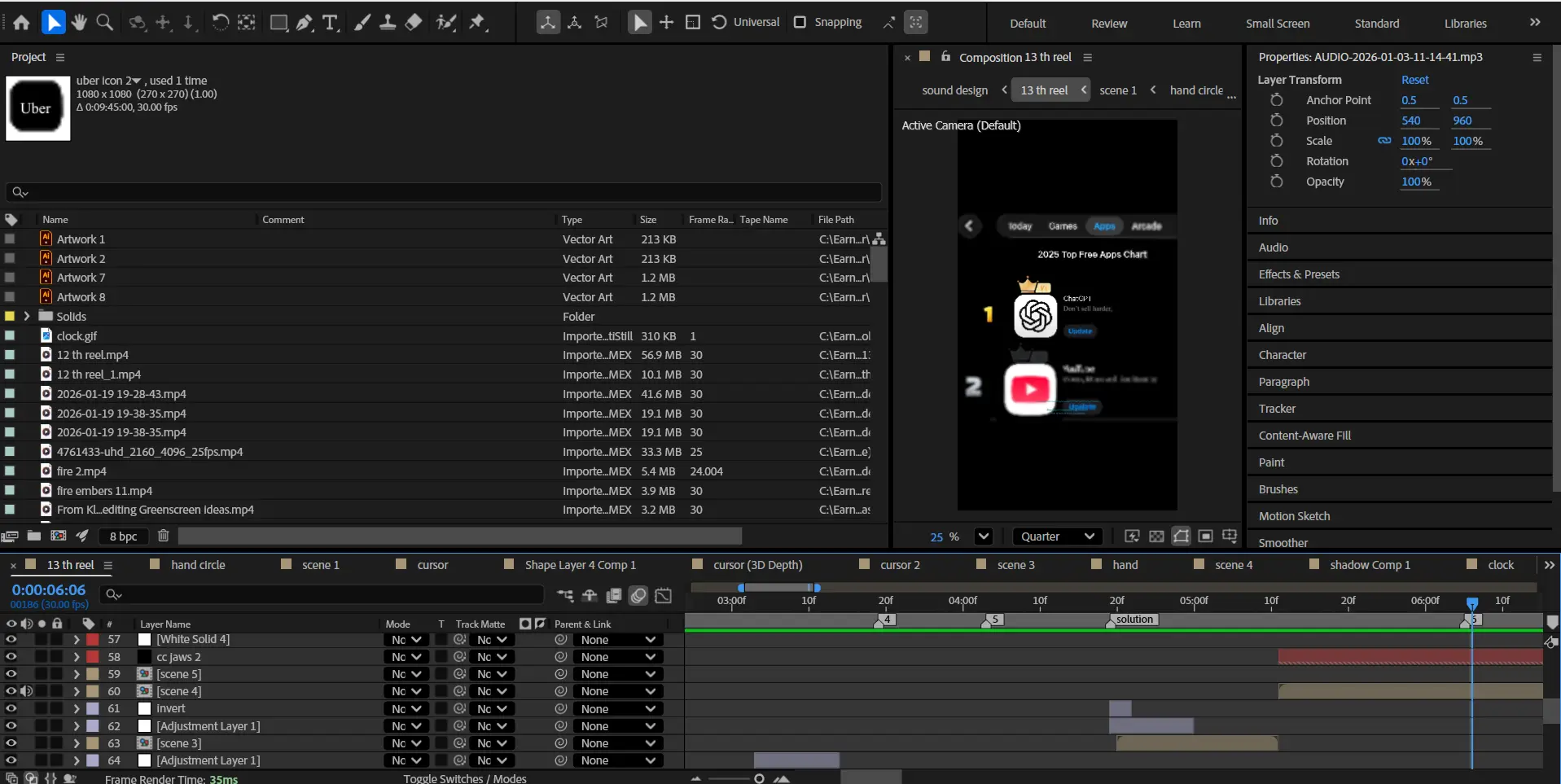1561x784 pixels.
Task: Hide the cc jaws 2 layer
Action: pyautogui.click(x=11, y=657)
